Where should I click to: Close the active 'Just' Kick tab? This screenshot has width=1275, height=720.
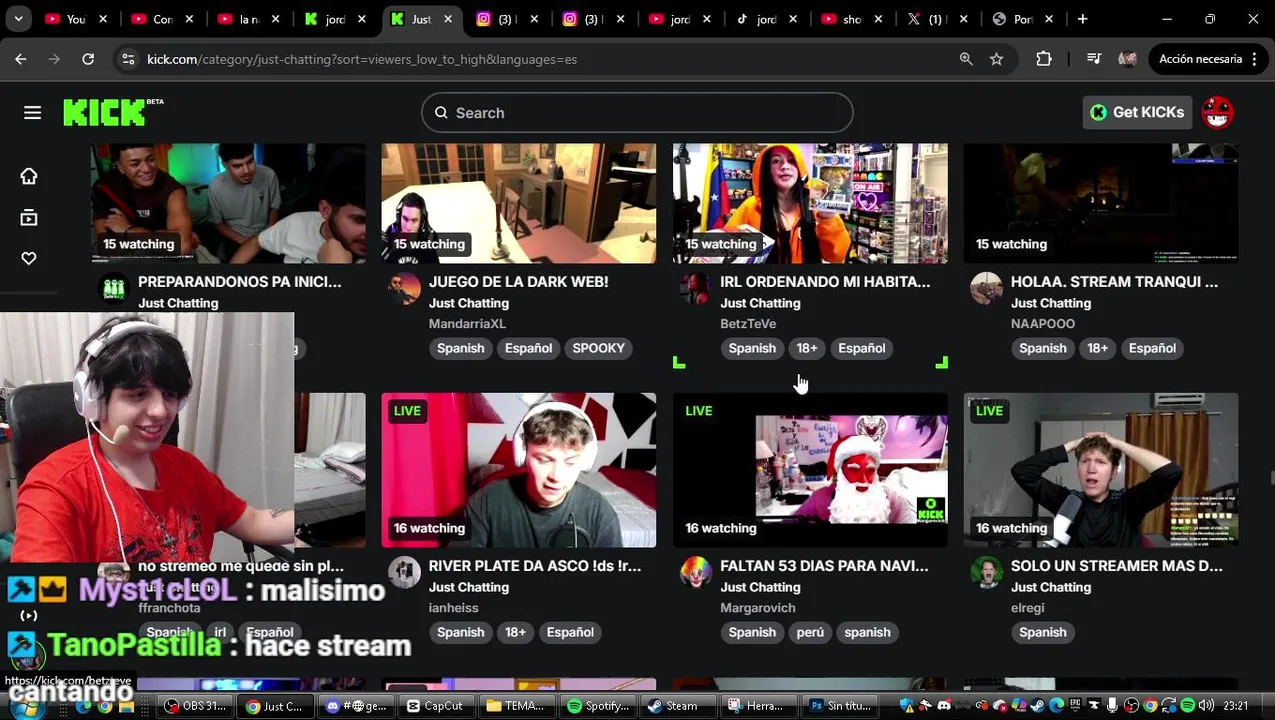449,19
